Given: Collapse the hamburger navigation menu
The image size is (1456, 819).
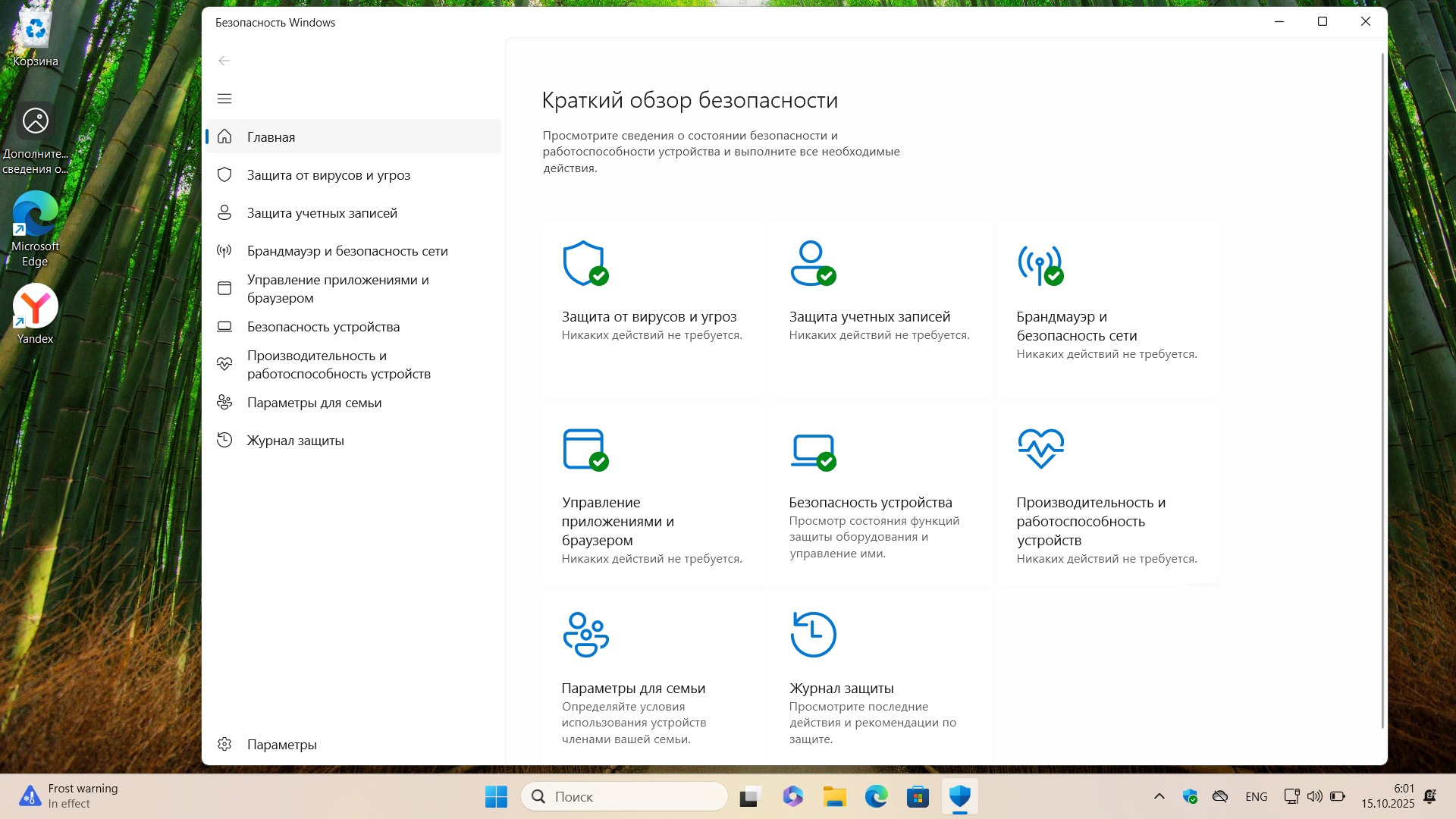Looking at the screenshot, I should tap(224, 99).
